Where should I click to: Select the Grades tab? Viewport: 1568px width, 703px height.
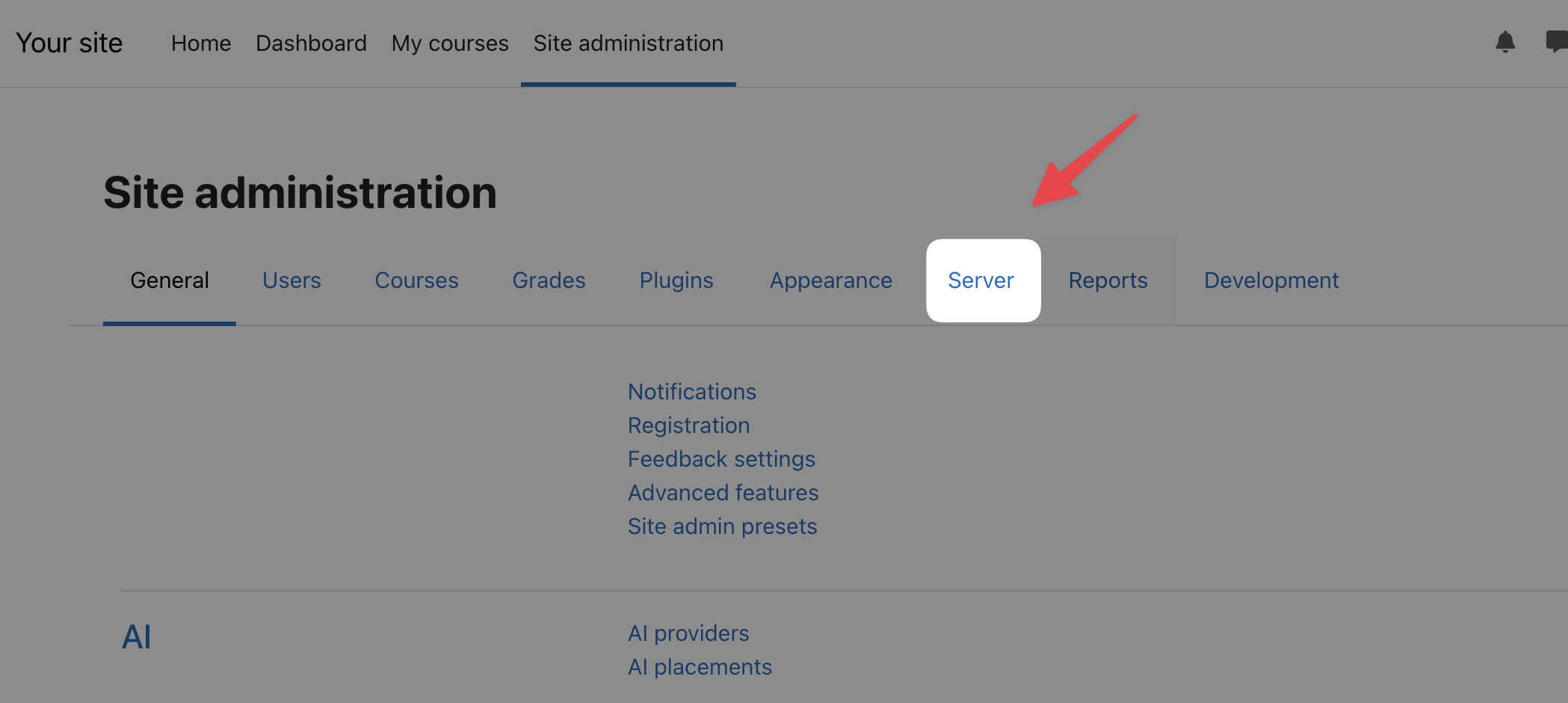pos(549,280)
